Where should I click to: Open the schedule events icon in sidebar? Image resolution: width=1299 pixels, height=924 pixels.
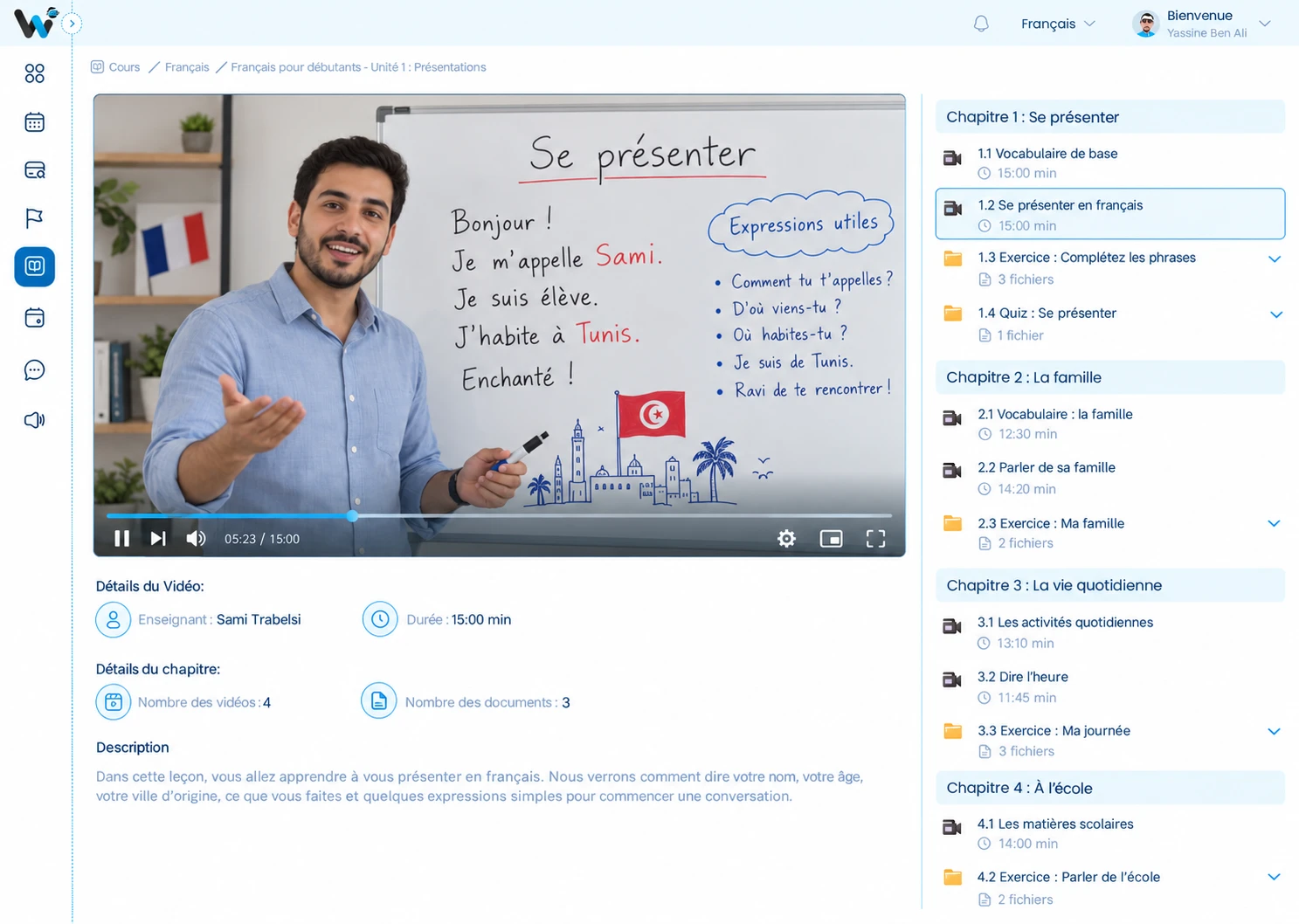click(x=35, y=318)
